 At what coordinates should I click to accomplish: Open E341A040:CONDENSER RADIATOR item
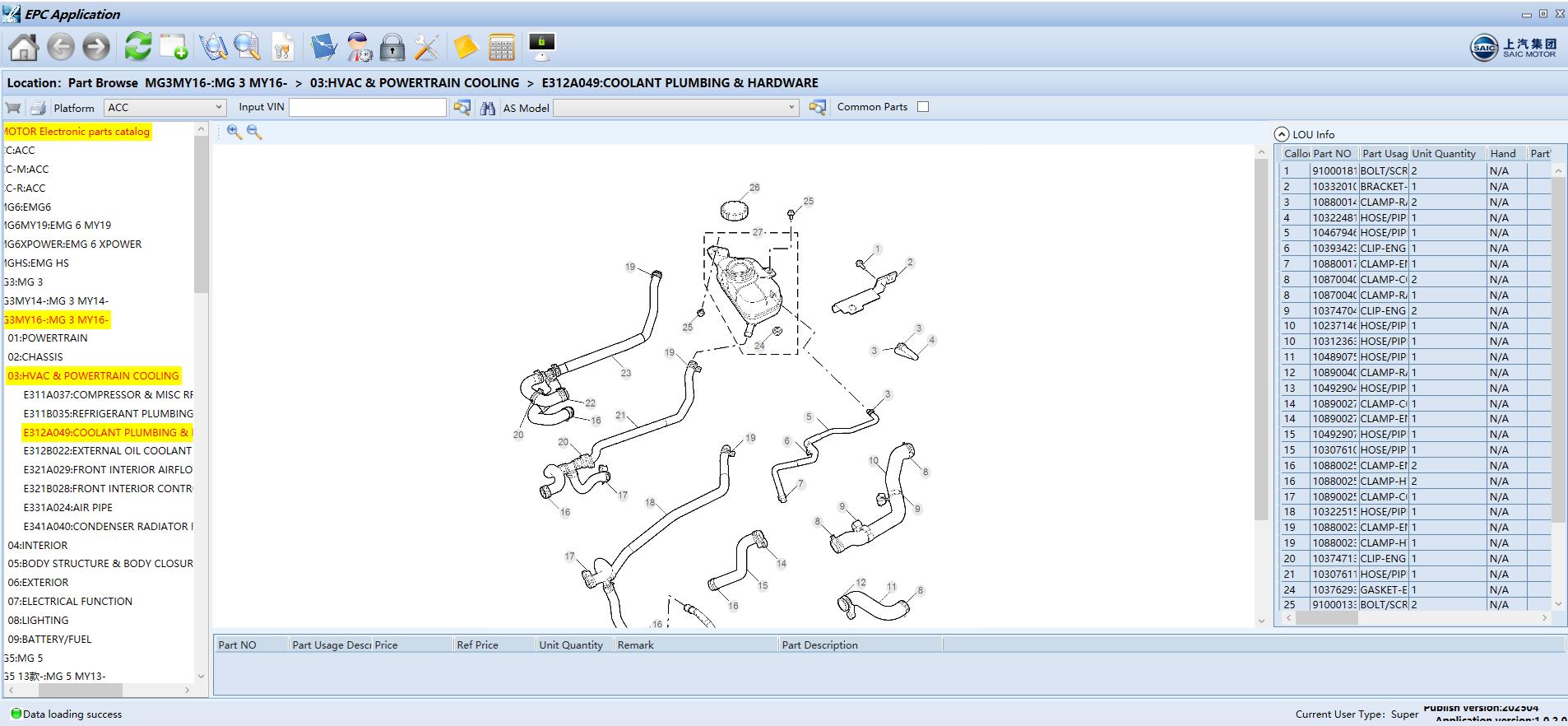click(108, 526)
